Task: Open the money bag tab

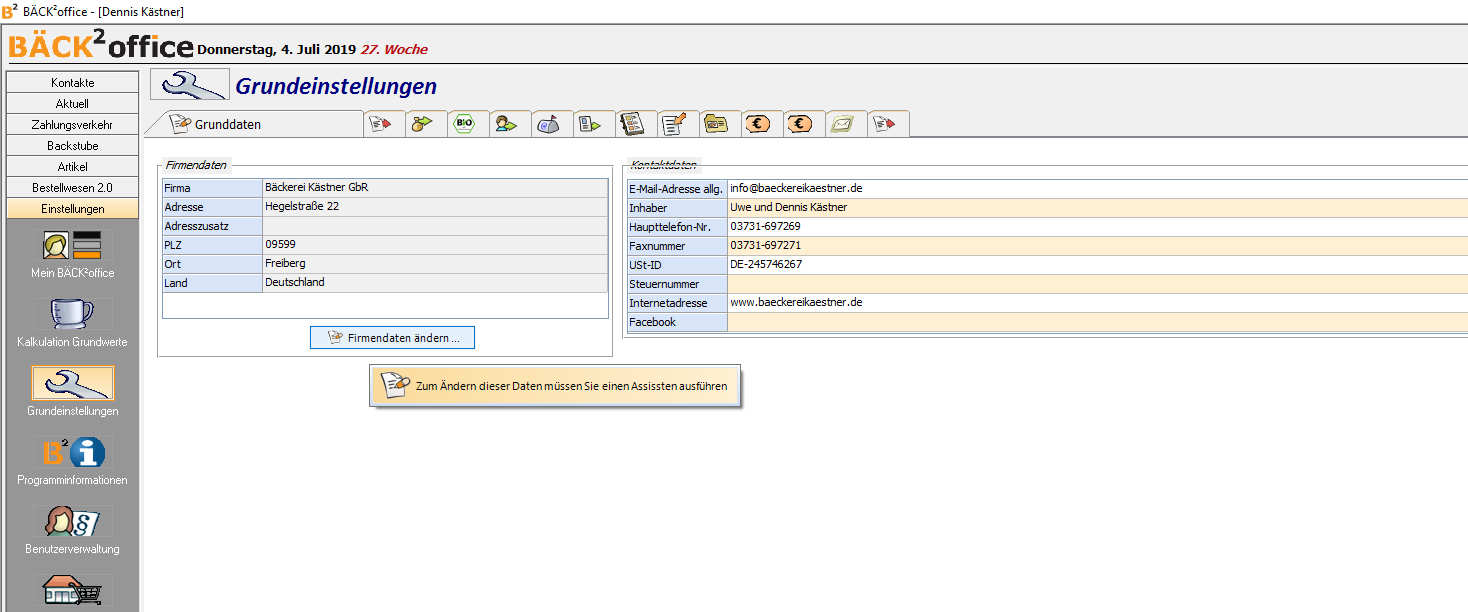Action: (x=422, y=124)
